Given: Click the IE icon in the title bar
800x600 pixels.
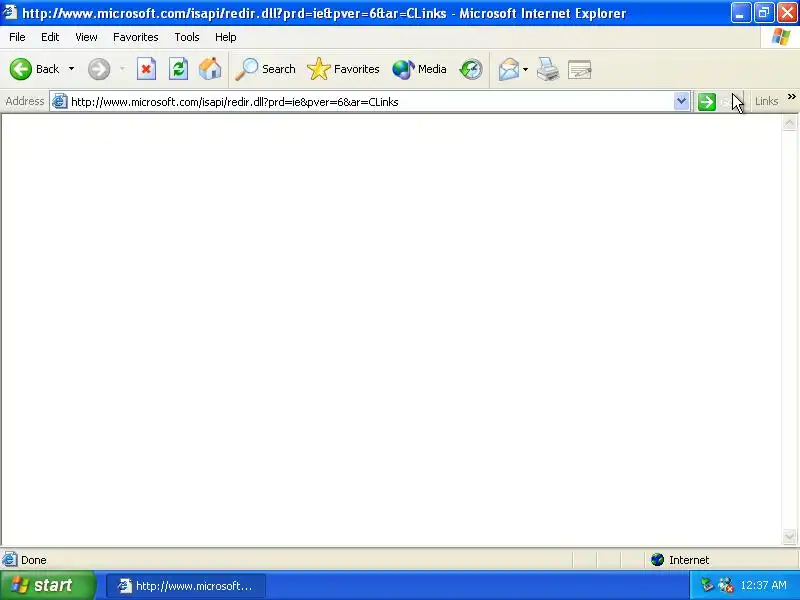Looking at the screenshot, I should [10, 12].
